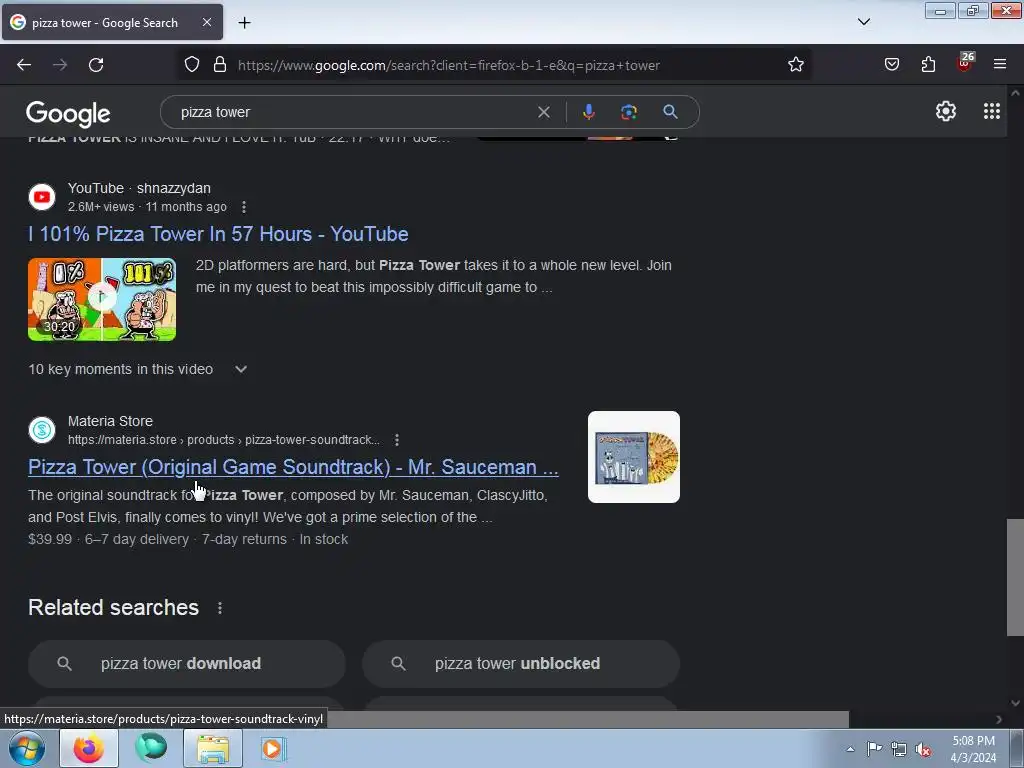Open the green round app in taskbar

(151, 748)
